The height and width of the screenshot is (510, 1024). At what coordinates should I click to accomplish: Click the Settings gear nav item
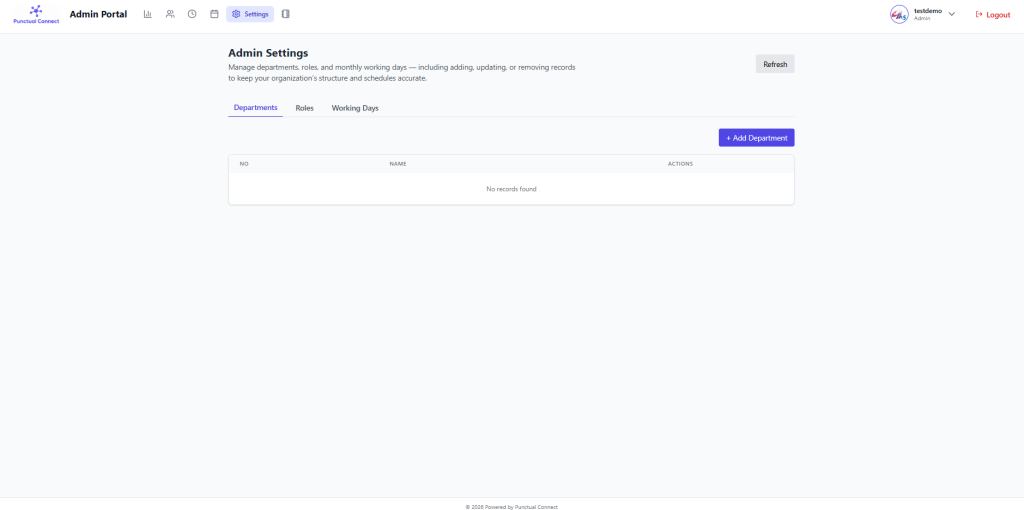tap(250, 14)
